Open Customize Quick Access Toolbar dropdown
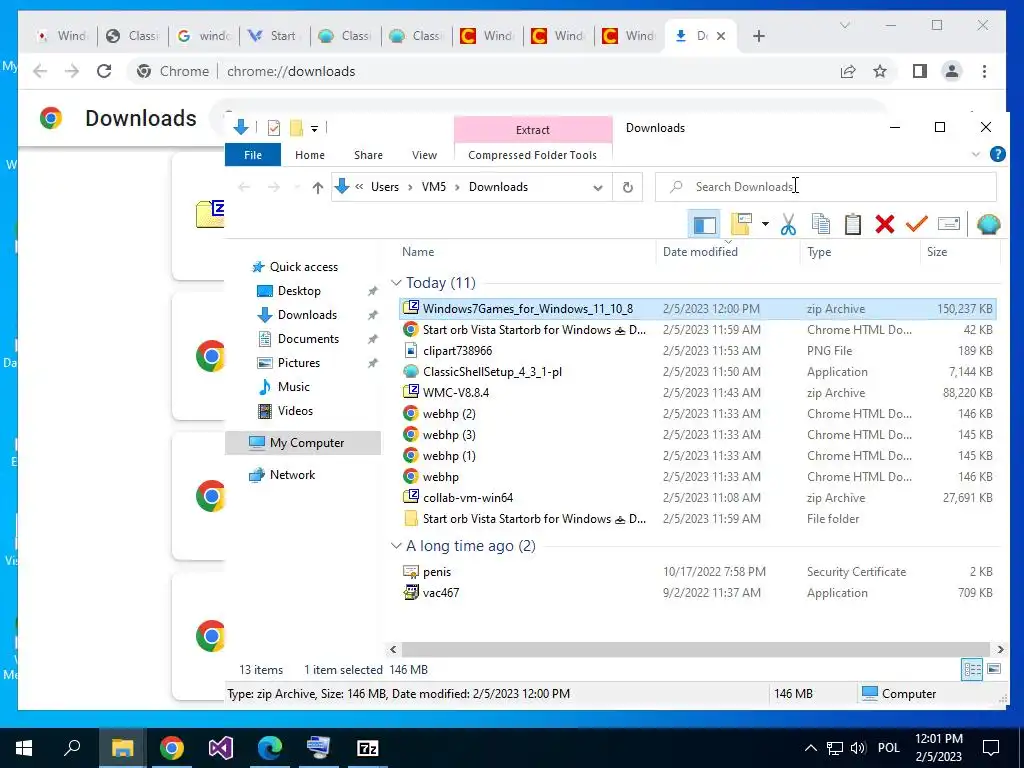The height and width of the screenshot is (768, 1024). click(x=314, y=129)
